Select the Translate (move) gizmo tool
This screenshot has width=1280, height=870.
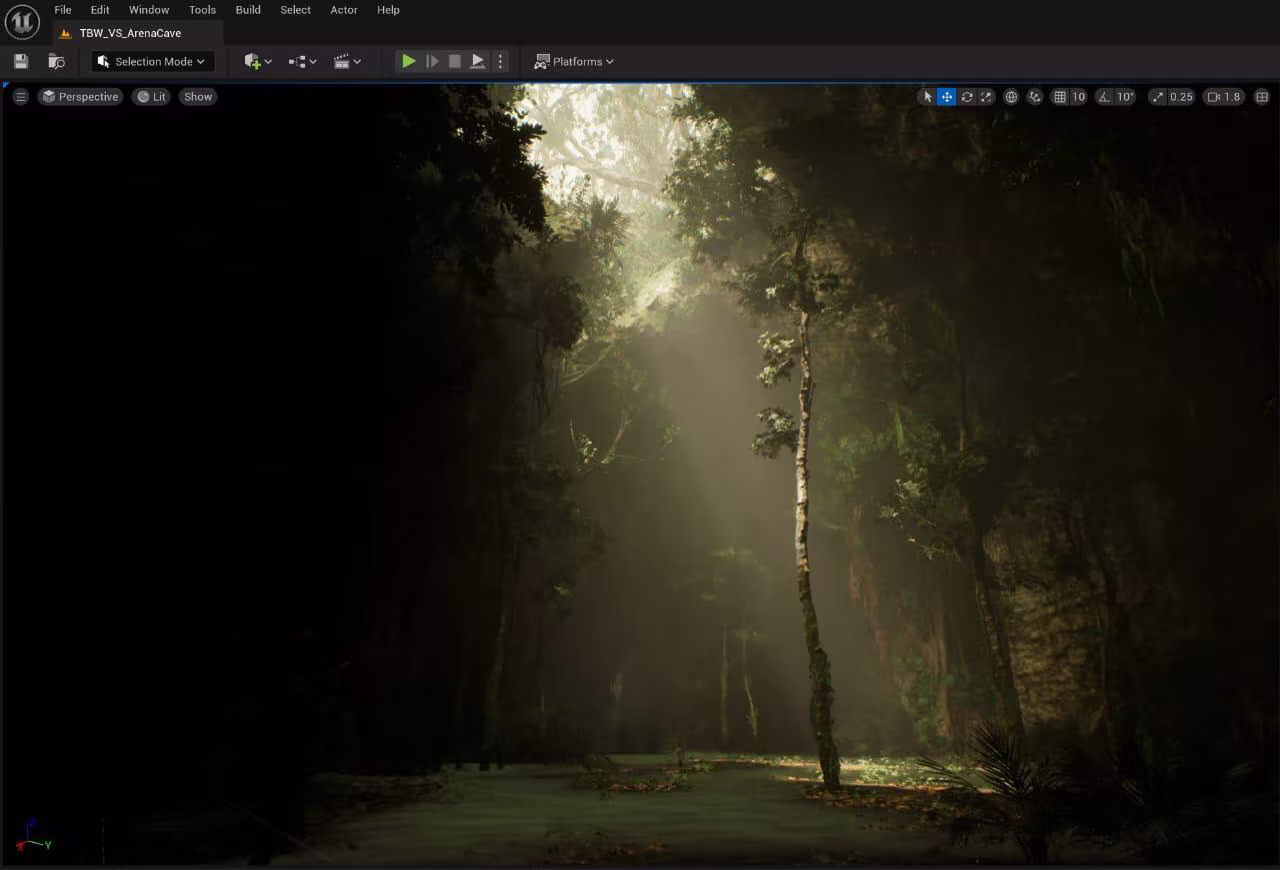946,97
